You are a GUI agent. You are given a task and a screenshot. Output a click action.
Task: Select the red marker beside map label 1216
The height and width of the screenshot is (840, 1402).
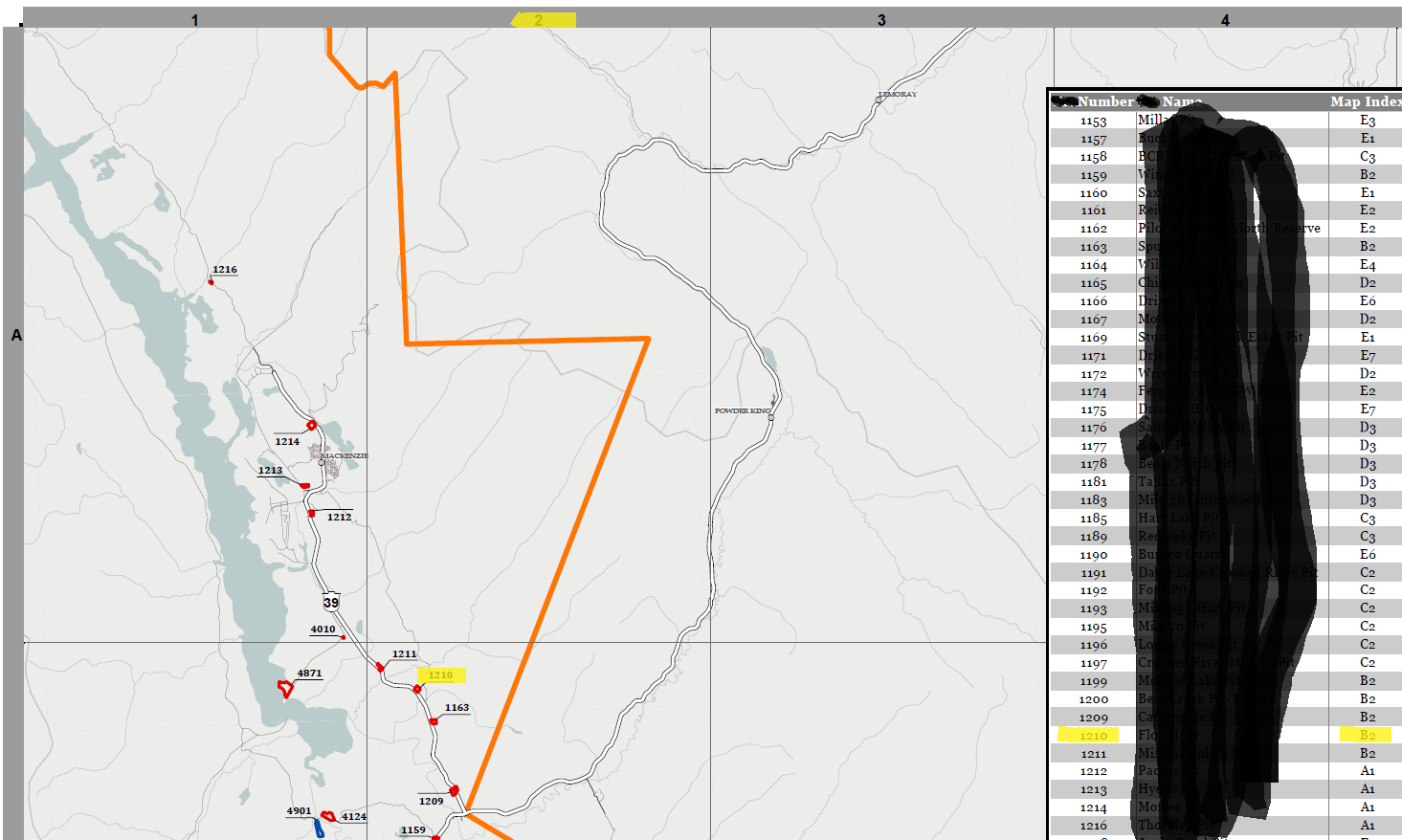point(211,281)
